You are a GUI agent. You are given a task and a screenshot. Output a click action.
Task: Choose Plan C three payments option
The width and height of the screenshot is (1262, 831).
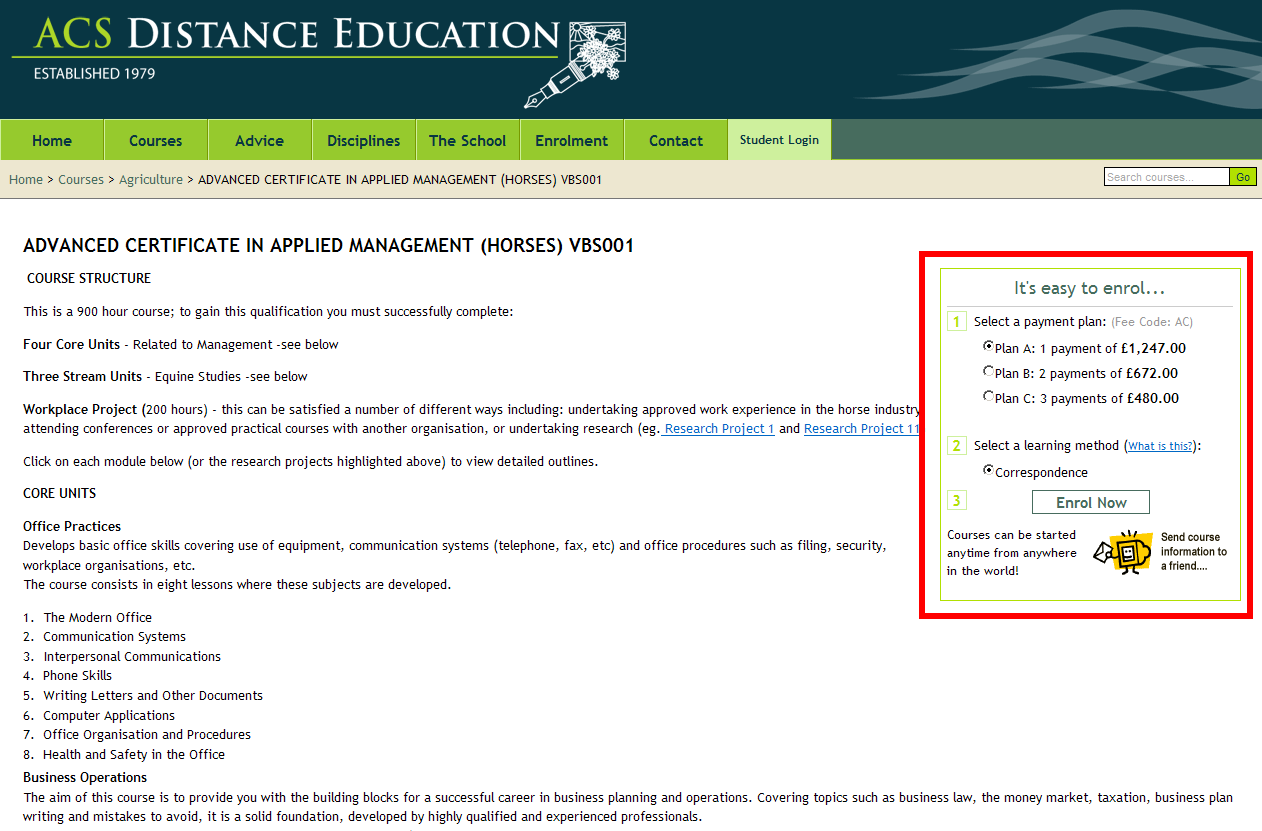989,397
